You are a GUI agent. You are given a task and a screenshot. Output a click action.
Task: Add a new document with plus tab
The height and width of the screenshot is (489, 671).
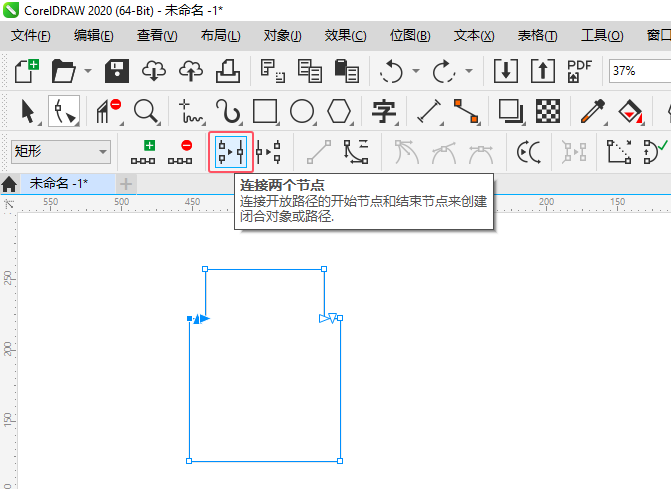point(126,184)
